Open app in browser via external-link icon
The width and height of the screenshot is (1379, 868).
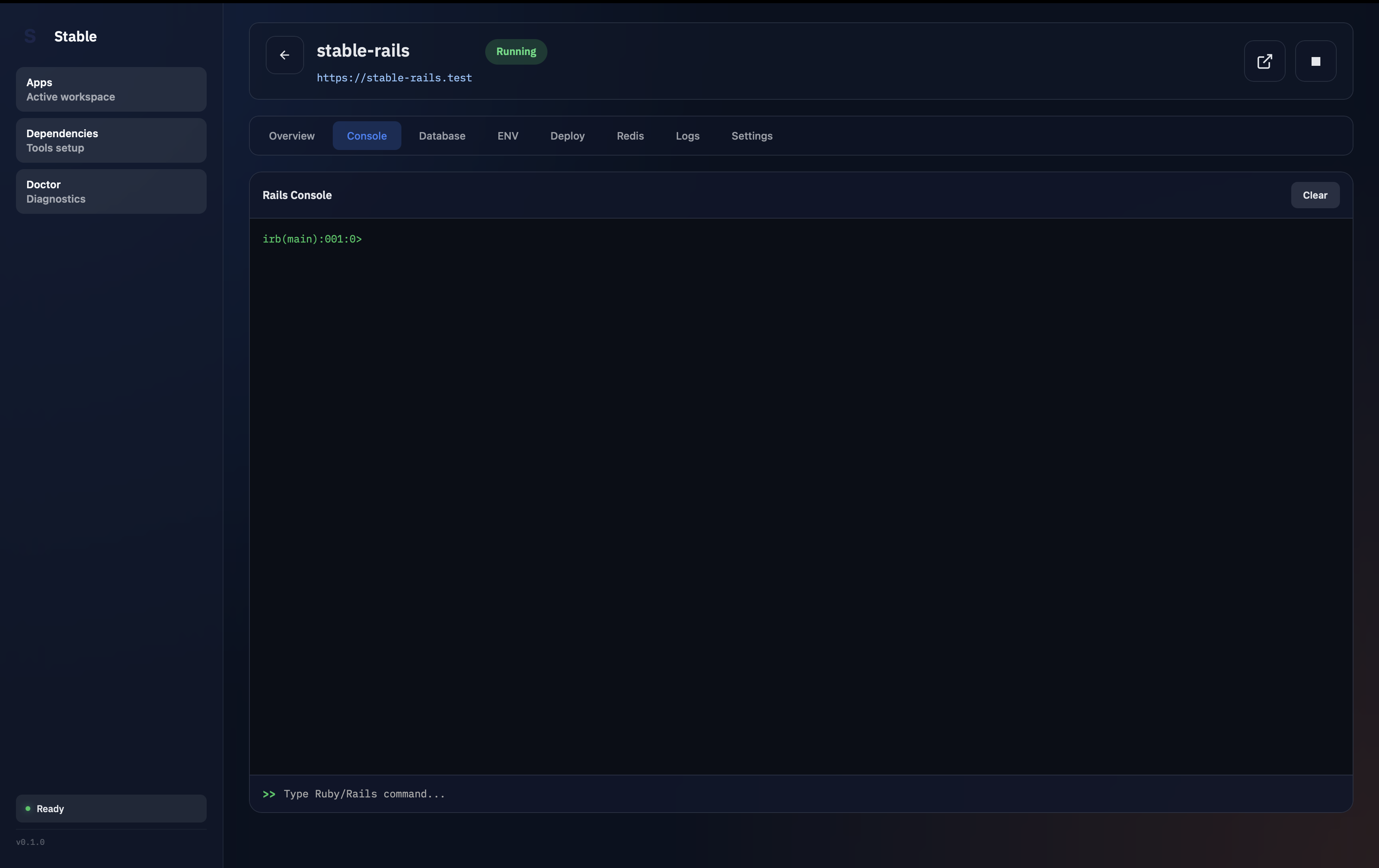[x=1264, y=61]
